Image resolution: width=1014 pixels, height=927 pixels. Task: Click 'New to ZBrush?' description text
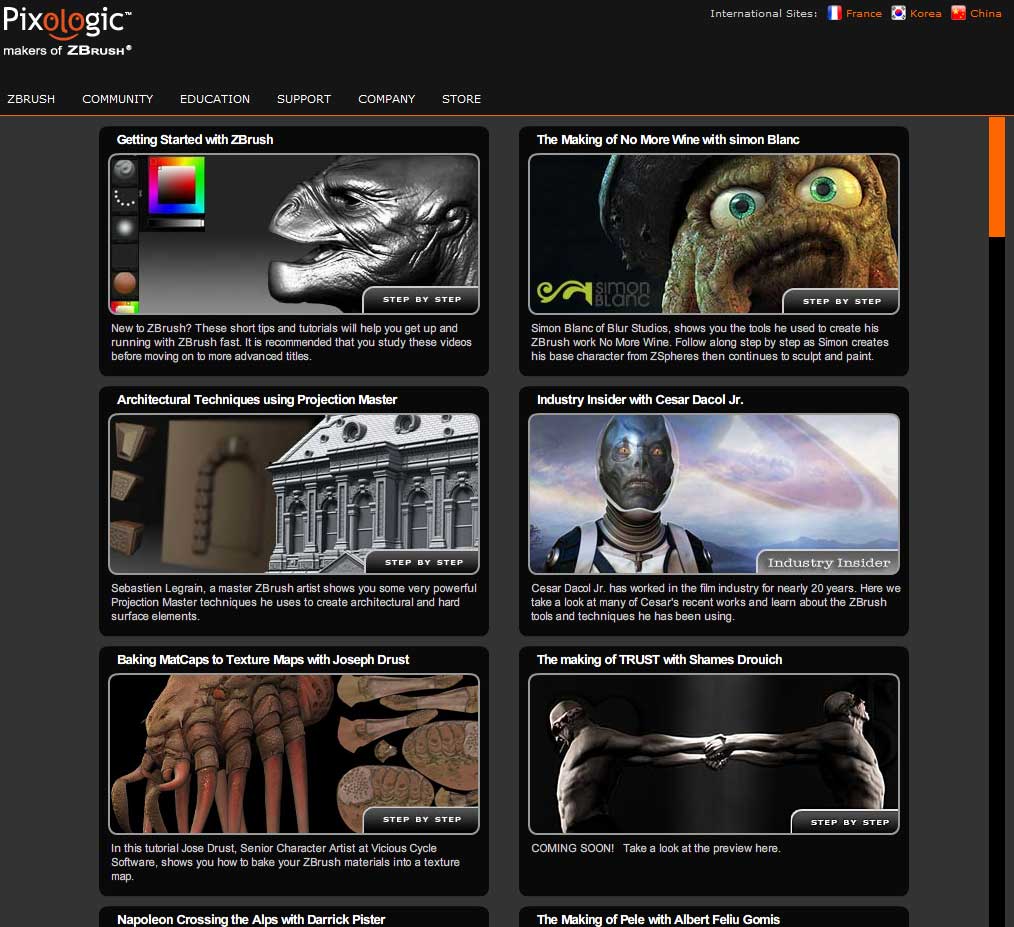(x=292, y=342)
